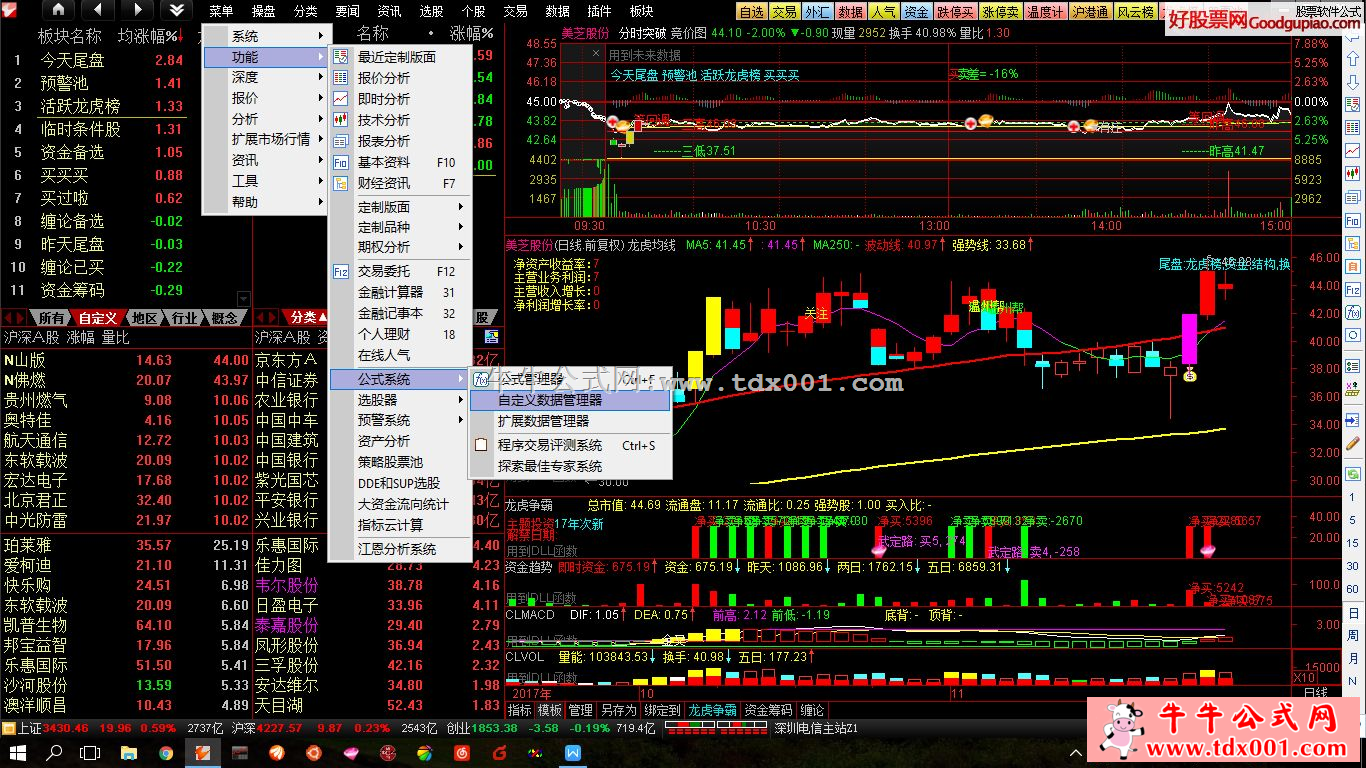Click the Windows search icon in the taskbar
1366x768 pixels.
[x=54, y=752]
